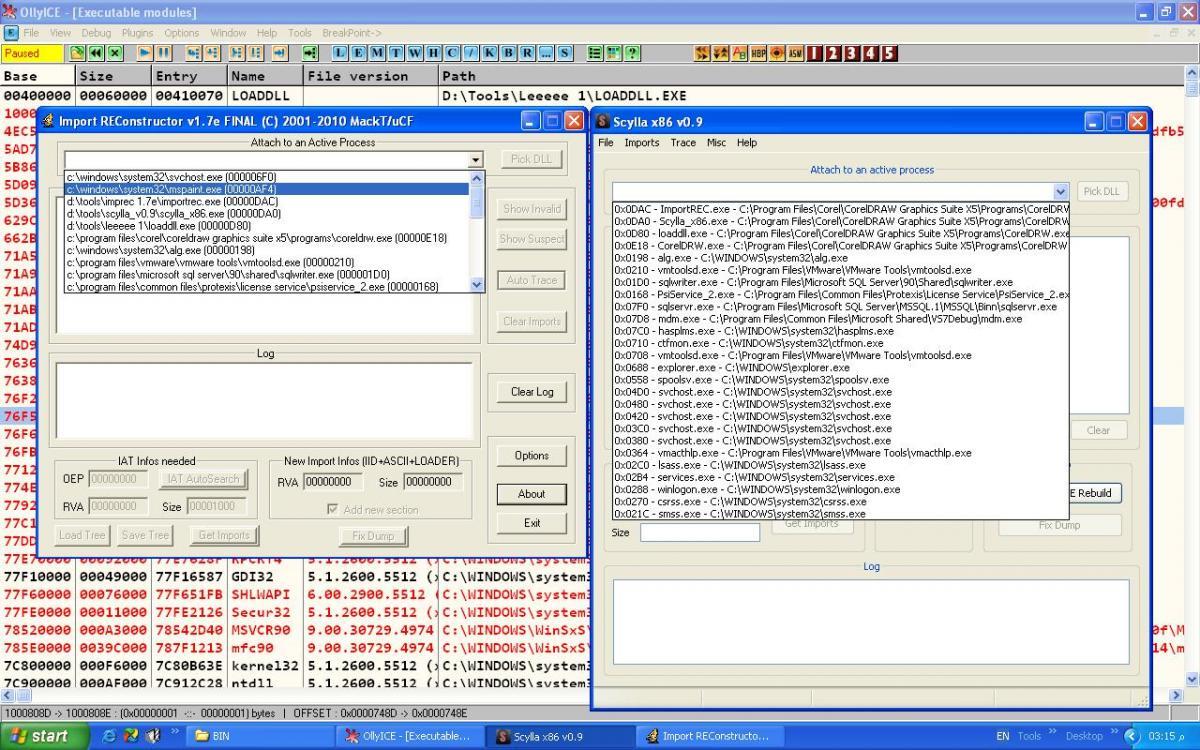Open the Log window with the L button
Image resolution: width=1200 pixels, height=750 pixels.
point(340,53)
